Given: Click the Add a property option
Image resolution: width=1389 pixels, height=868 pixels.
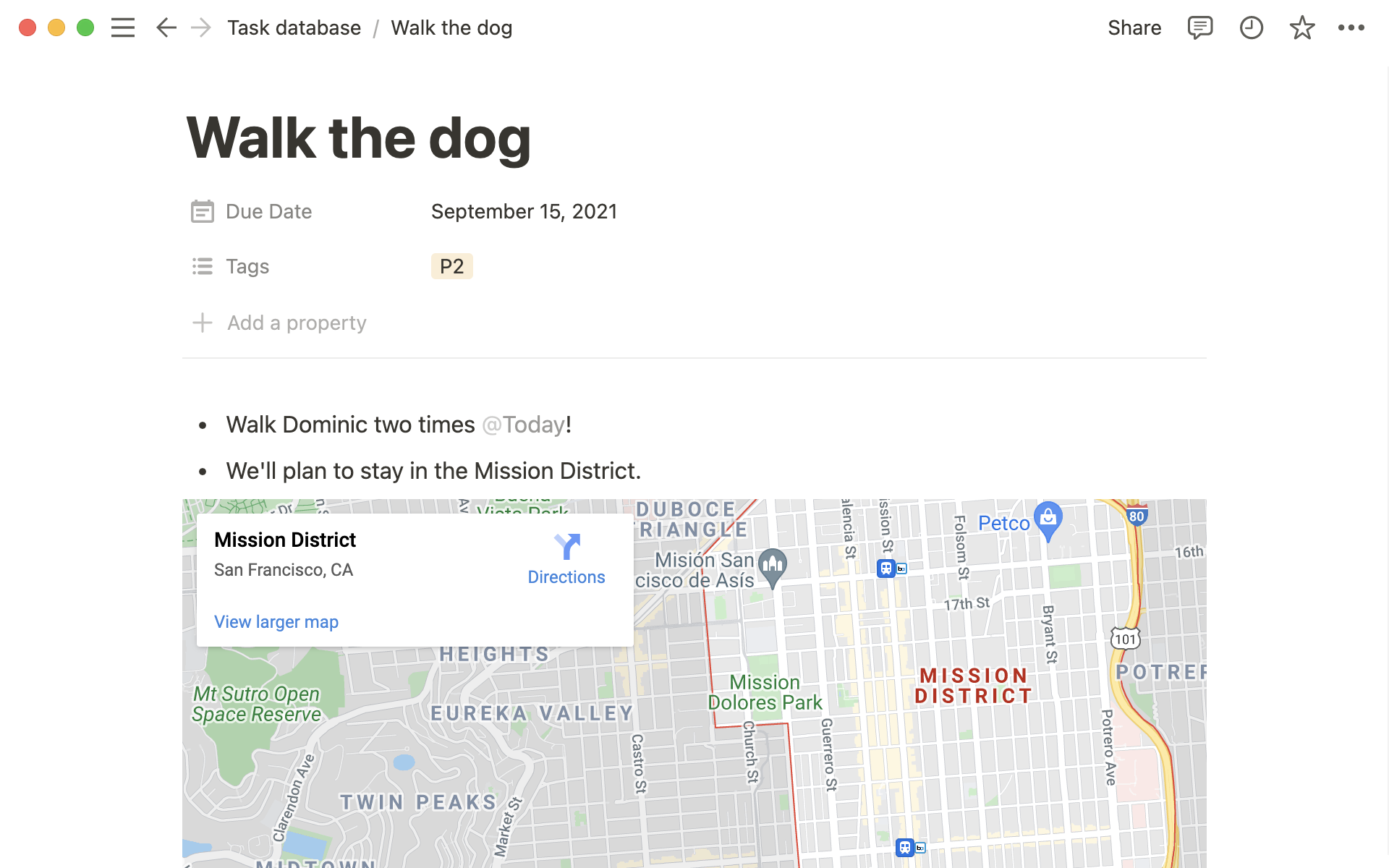Looking at the screenshot, I should (280, 321).
